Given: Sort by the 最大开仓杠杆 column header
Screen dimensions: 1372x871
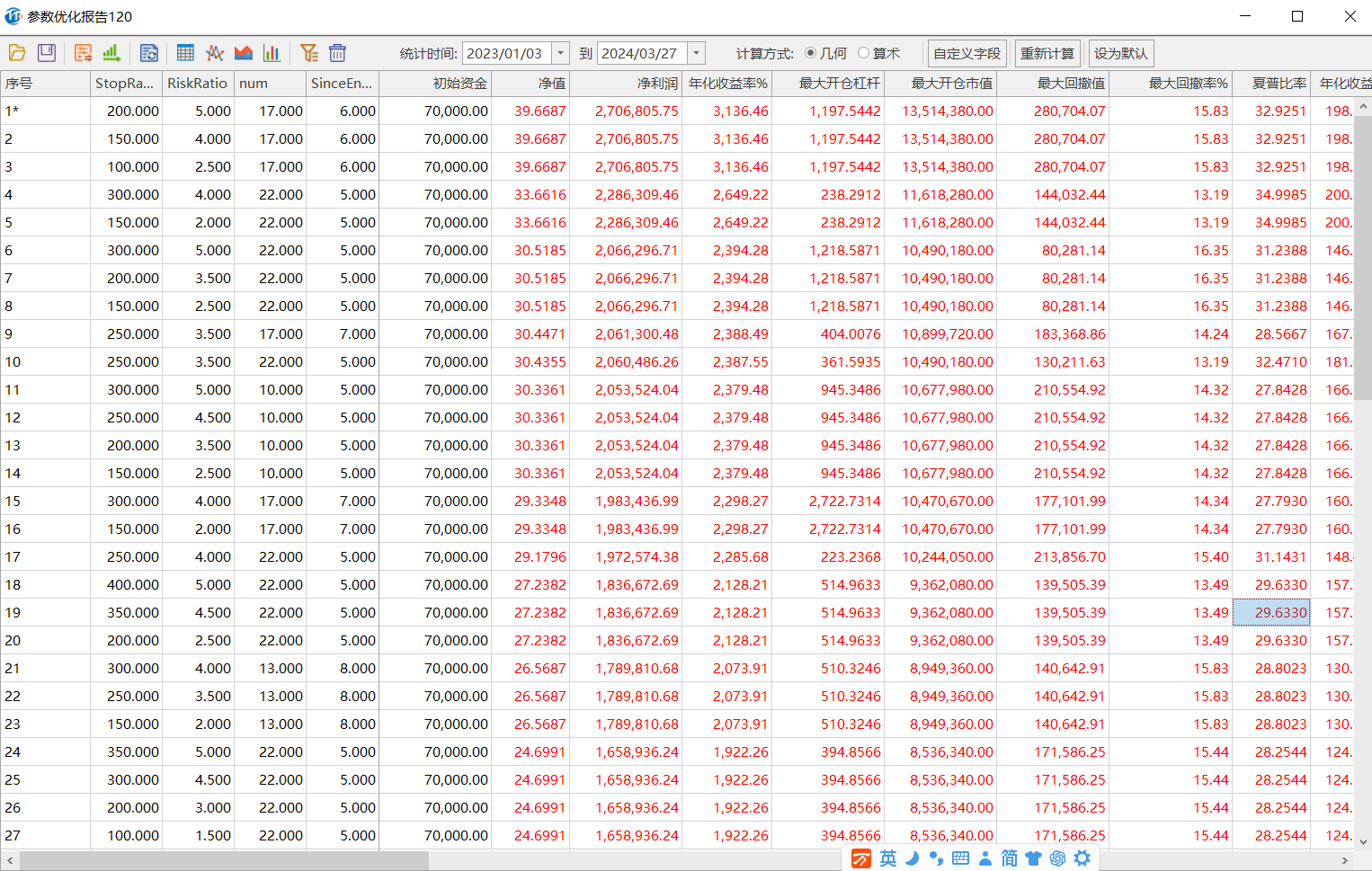Looking at the screenshot, I should (828, 84).
